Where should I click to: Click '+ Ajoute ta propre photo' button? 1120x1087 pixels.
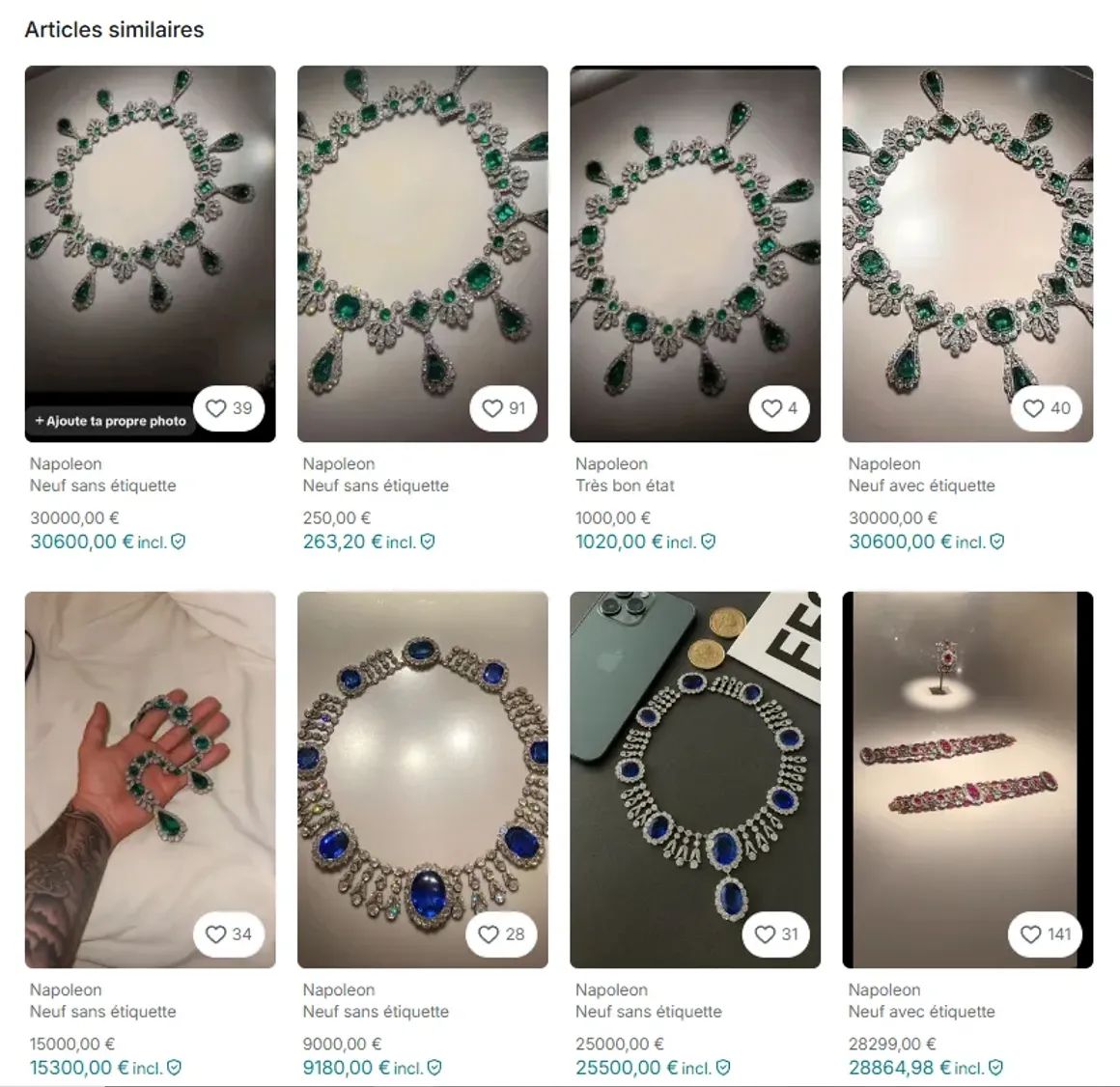tap(111, 421)
